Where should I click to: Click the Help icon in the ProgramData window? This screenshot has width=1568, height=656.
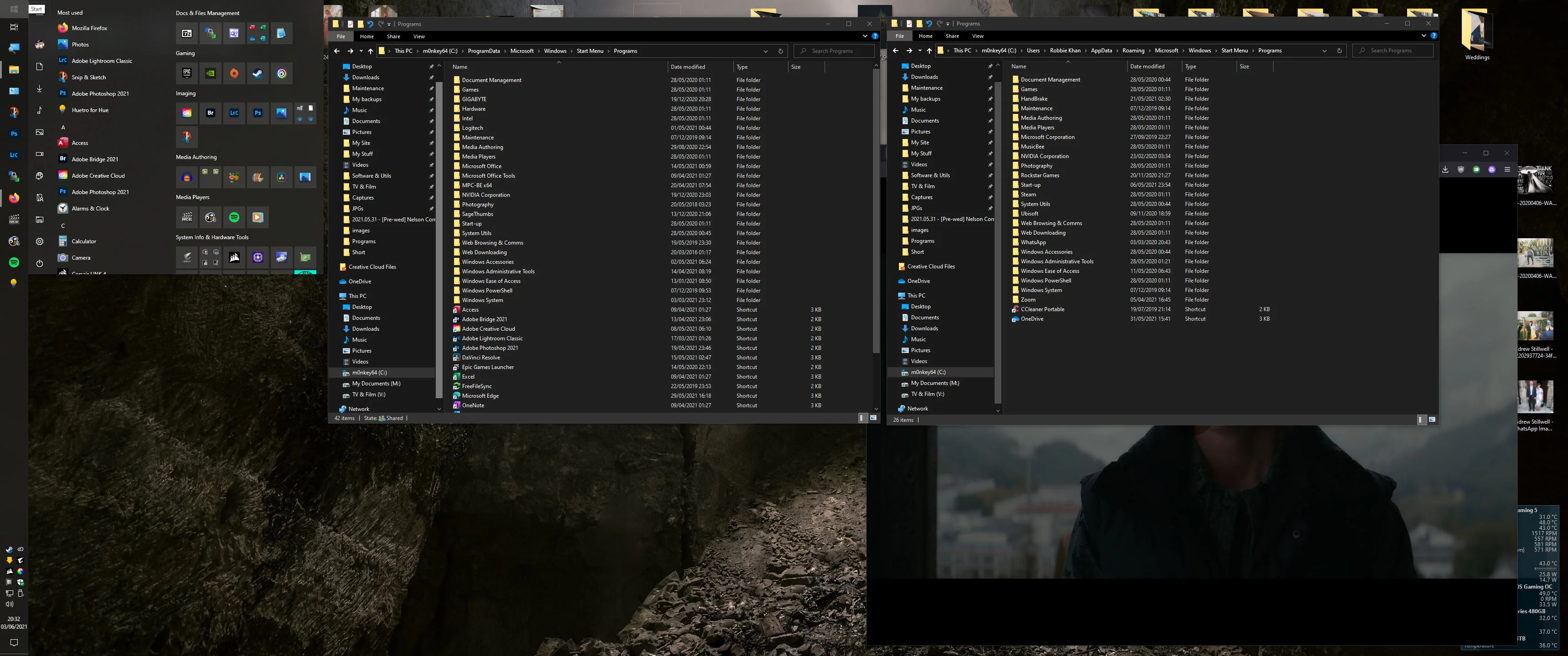[x=875, y=36]
